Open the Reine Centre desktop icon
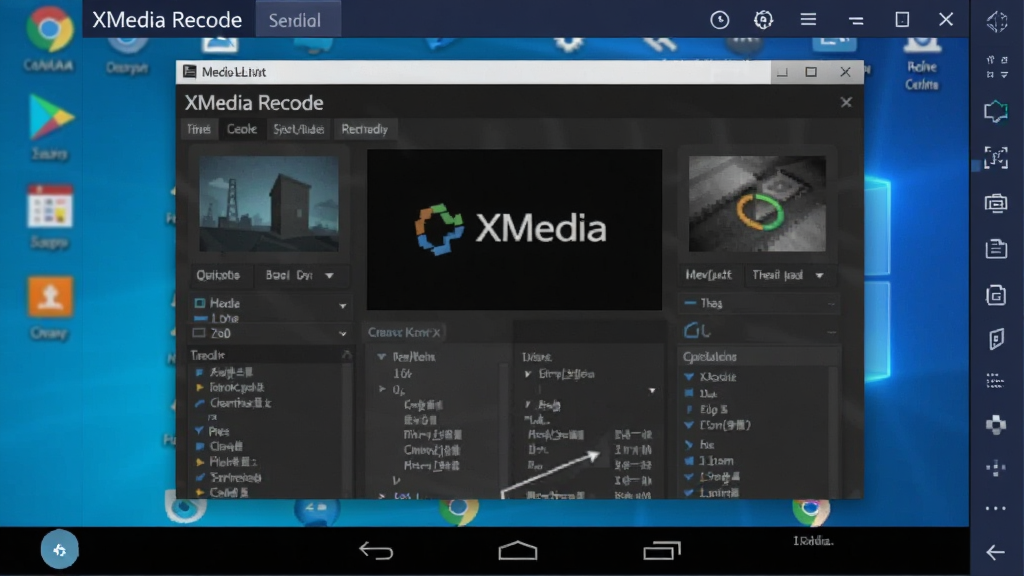Screen dimensions: 1024x576 tap(921, 63)
